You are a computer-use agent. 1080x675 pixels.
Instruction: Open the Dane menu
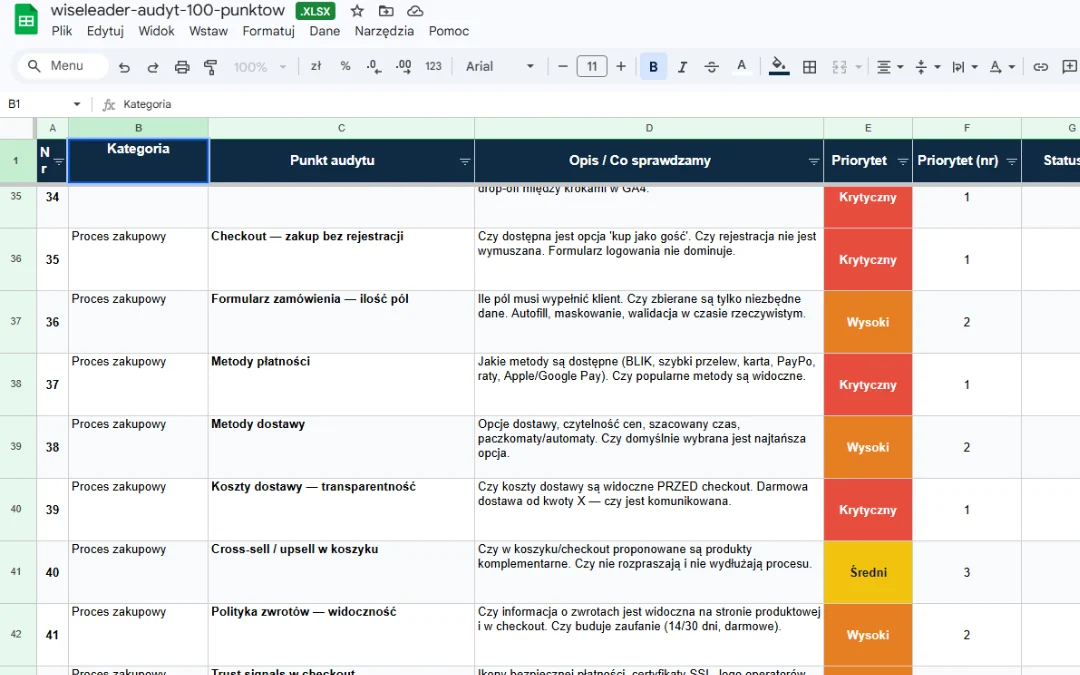[x=324, y=31]
